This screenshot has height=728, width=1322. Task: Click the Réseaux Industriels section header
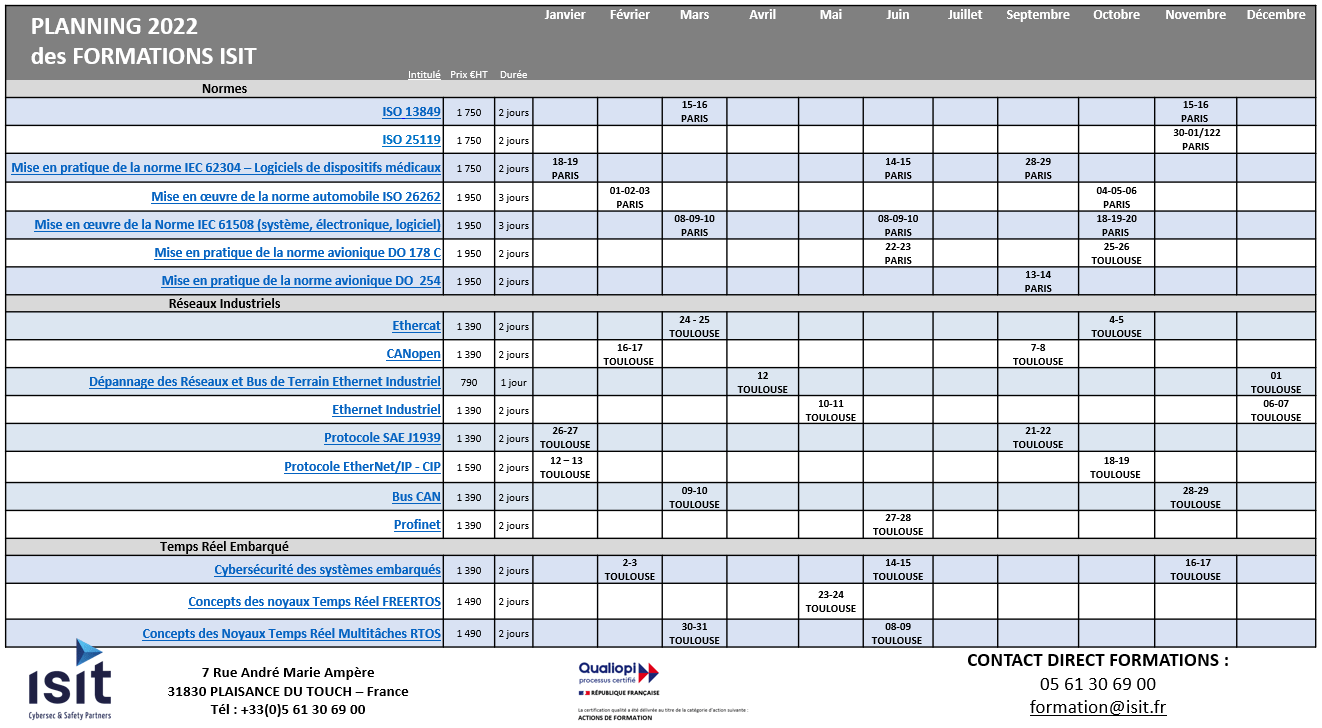224,303
